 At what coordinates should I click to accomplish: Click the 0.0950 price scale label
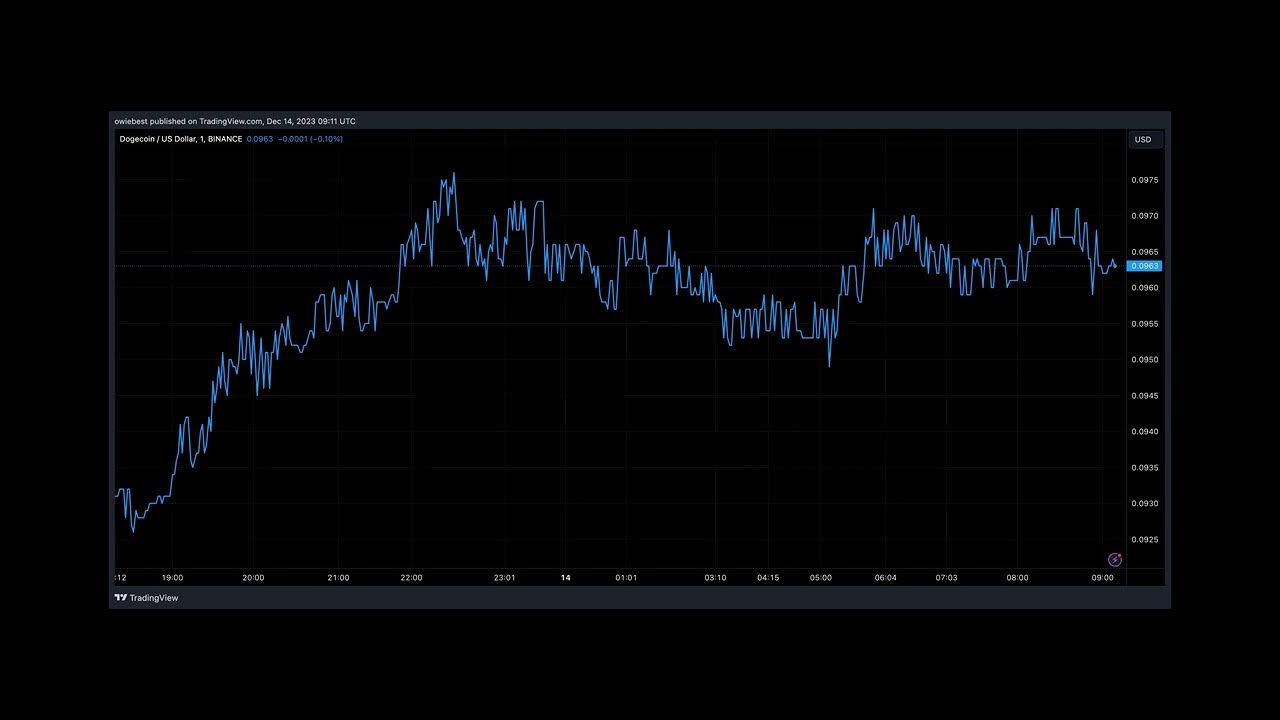tap(1144, 360)
